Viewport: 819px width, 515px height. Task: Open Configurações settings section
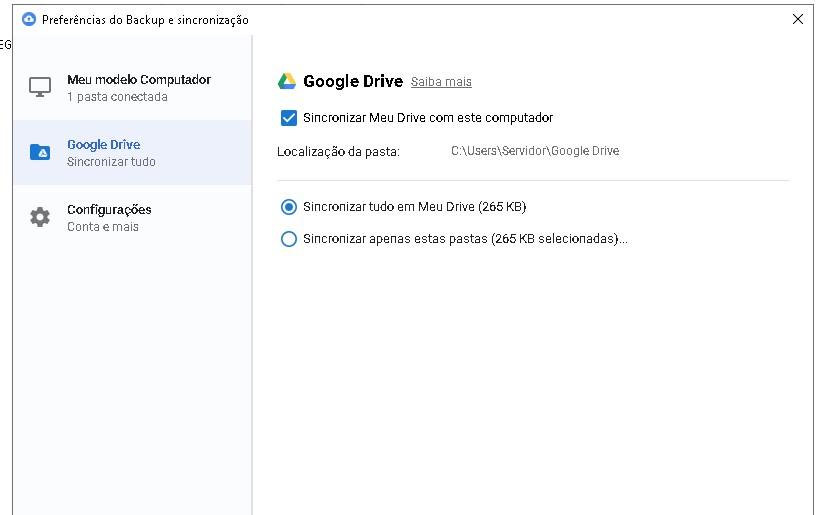132,217
